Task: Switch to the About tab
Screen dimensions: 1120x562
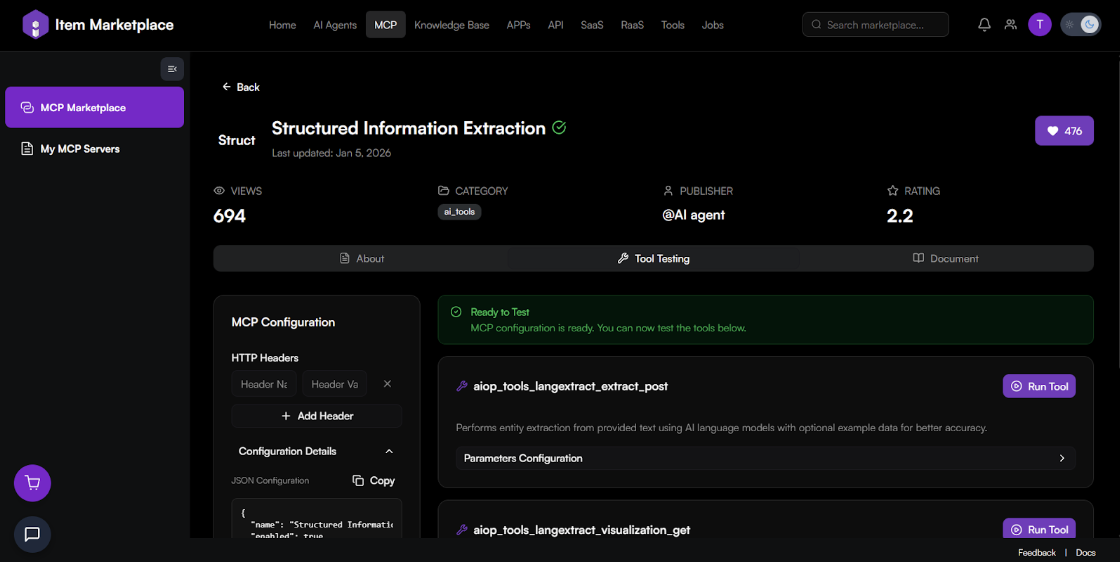Action: tap(361, 258)
